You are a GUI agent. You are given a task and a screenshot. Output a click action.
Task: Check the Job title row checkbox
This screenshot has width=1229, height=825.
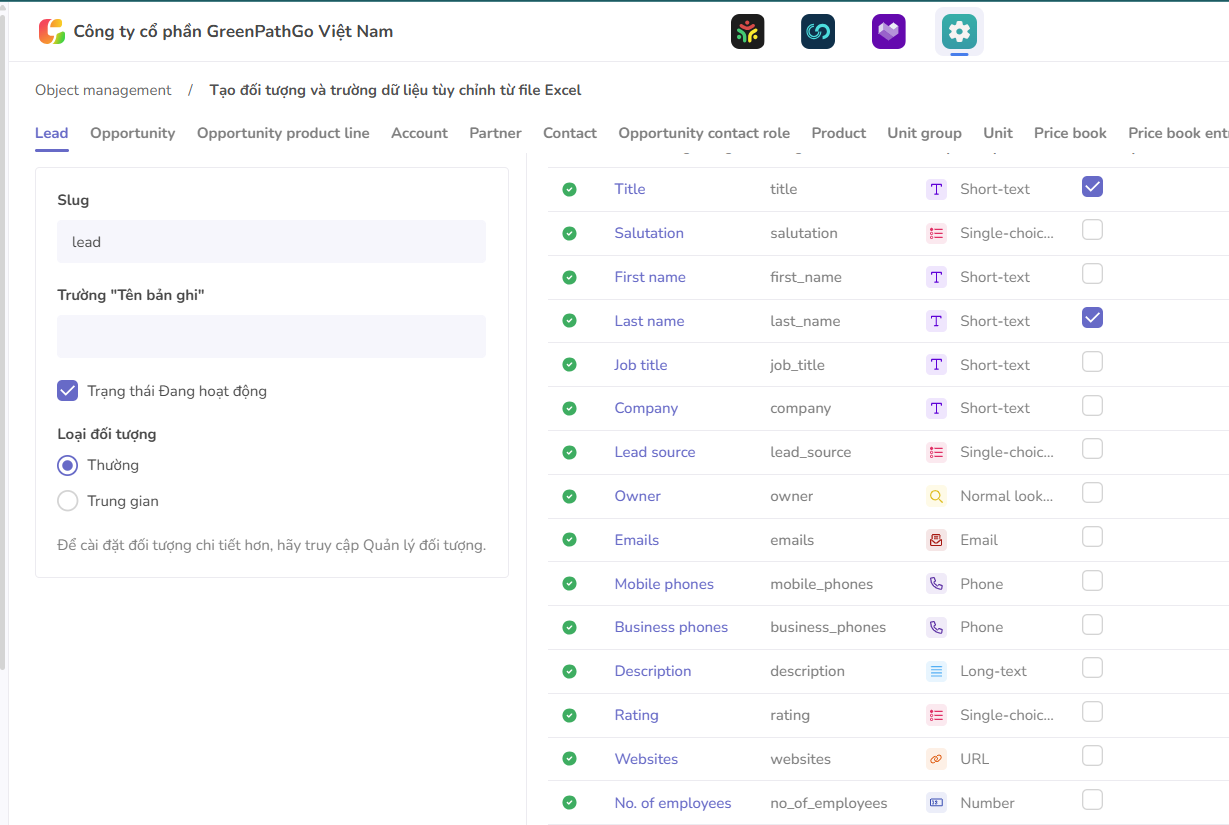pyautogui.click(x=1093, y=361)
